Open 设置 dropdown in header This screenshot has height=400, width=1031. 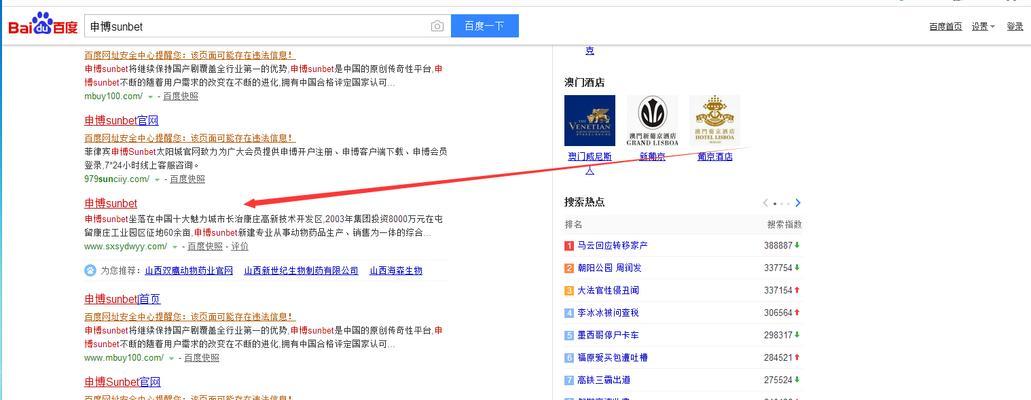(x=983, y=26)
